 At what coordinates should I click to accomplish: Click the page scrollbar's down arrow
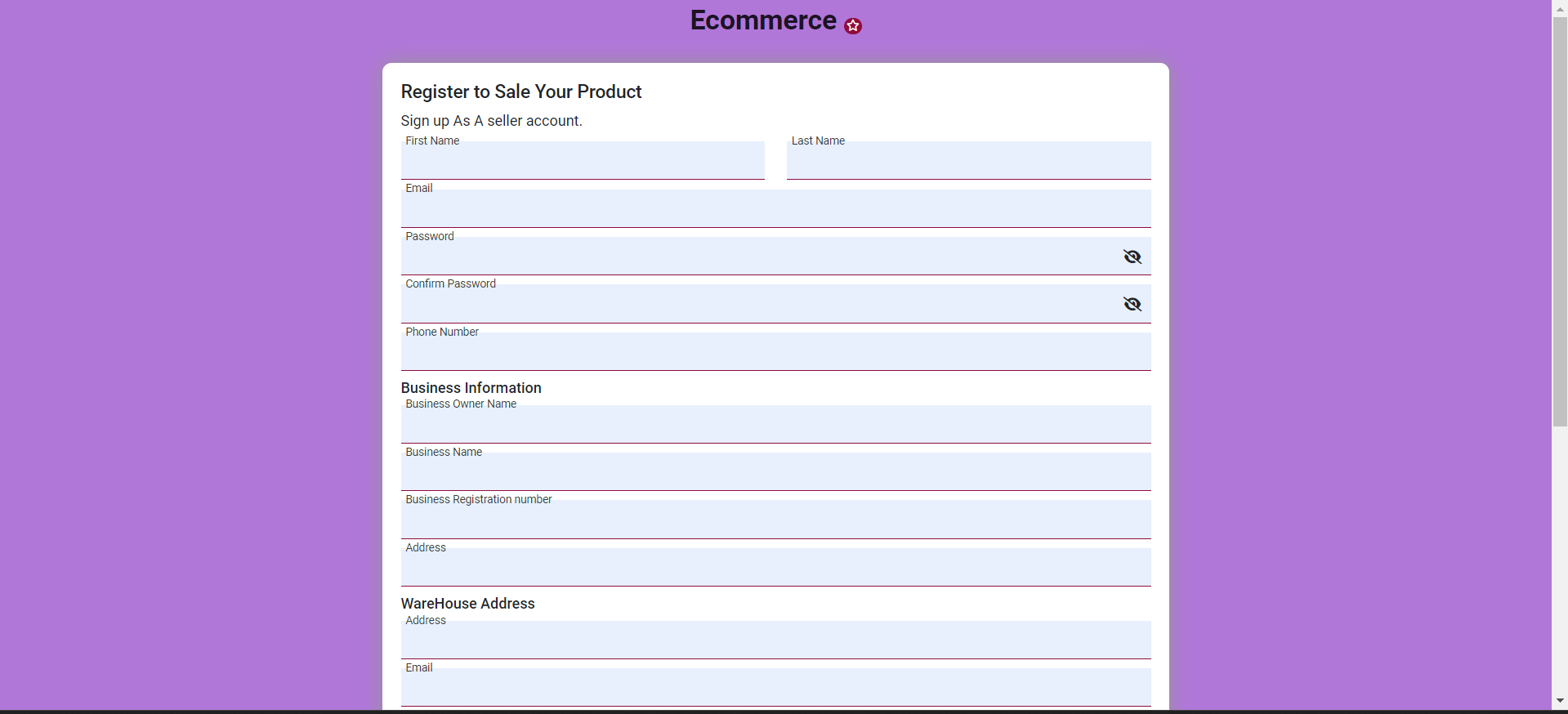point(1560,701)
